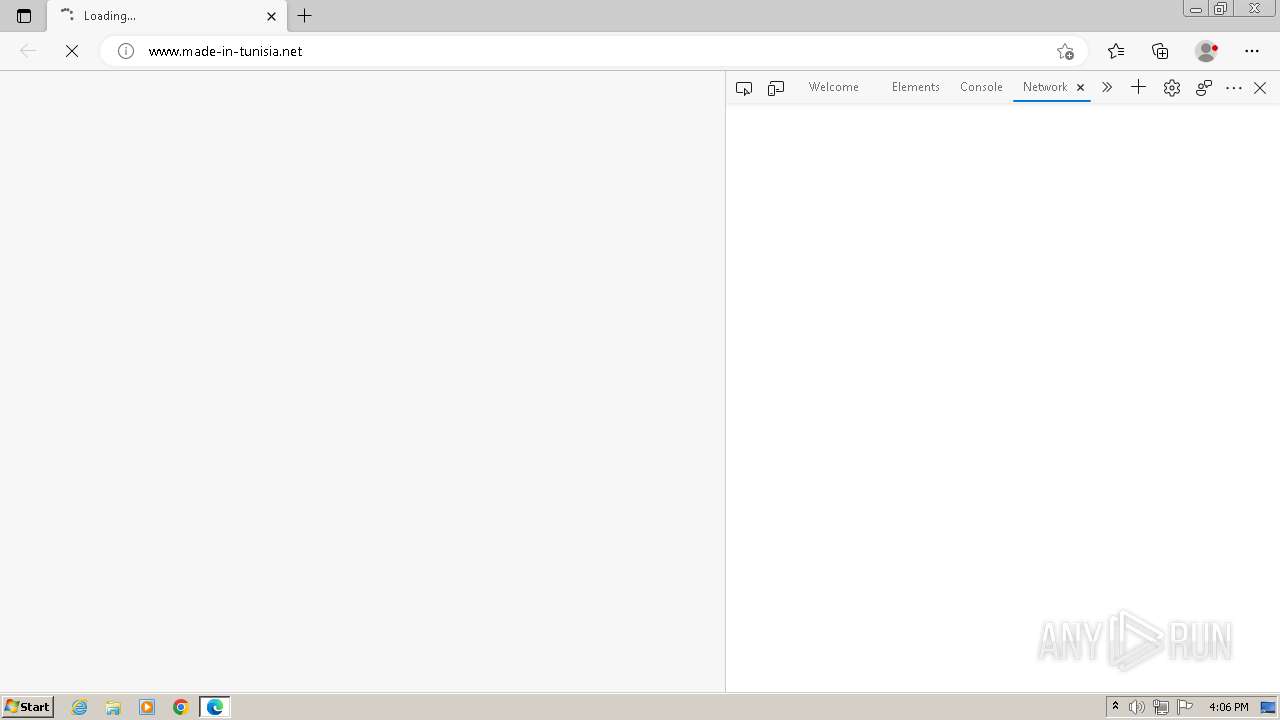The width and height of the screenshot is (1280, 720).
Task: Open DevTools feedback icon
Action: (1204, 88)
